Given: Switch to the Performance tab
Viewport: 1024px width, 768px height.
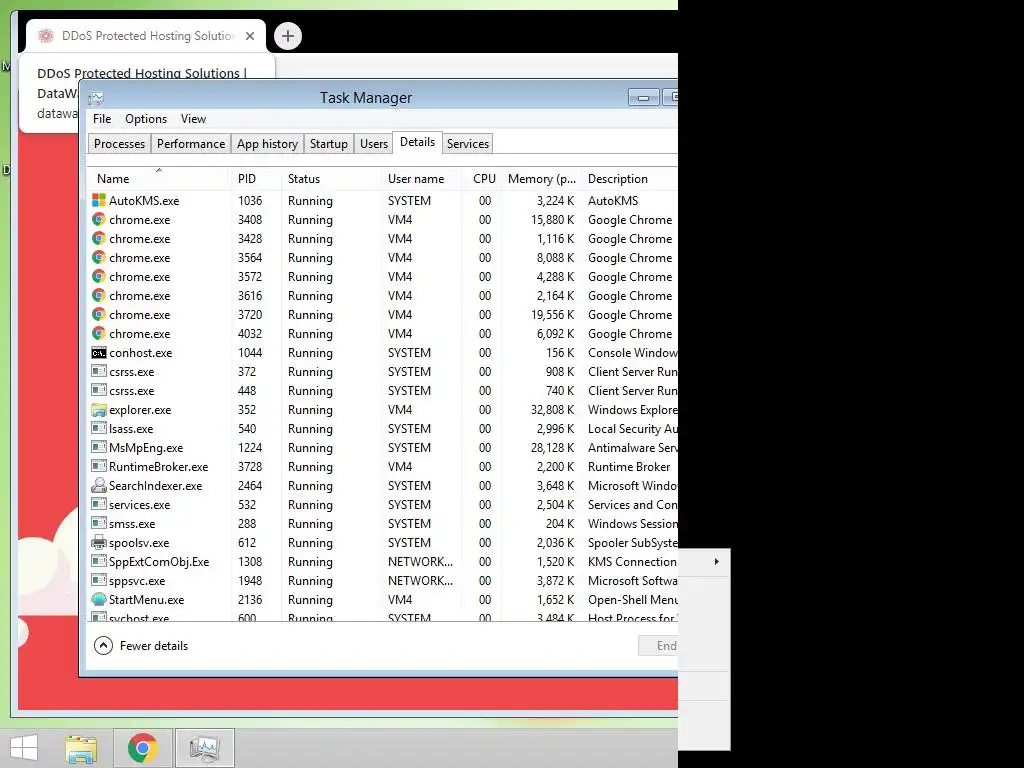Looking at the screenshot, I should (x=191, y=144).
